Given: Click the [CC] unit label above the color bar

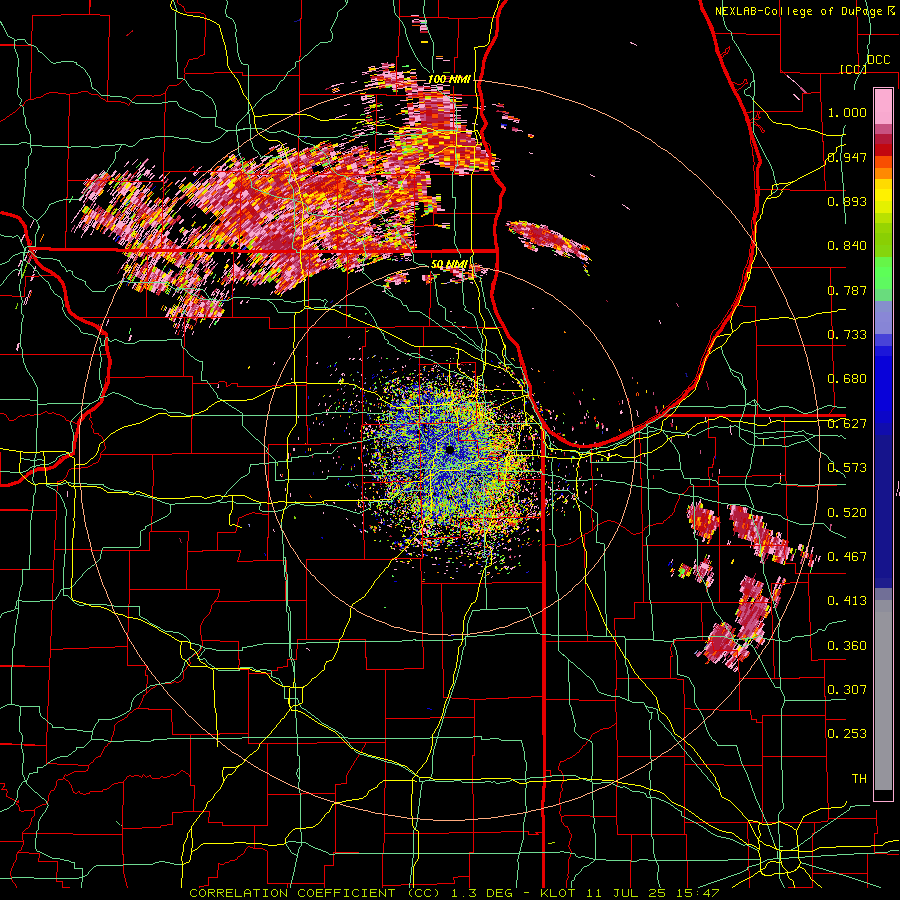Looking at the screenshot, I should coord(853,69).
